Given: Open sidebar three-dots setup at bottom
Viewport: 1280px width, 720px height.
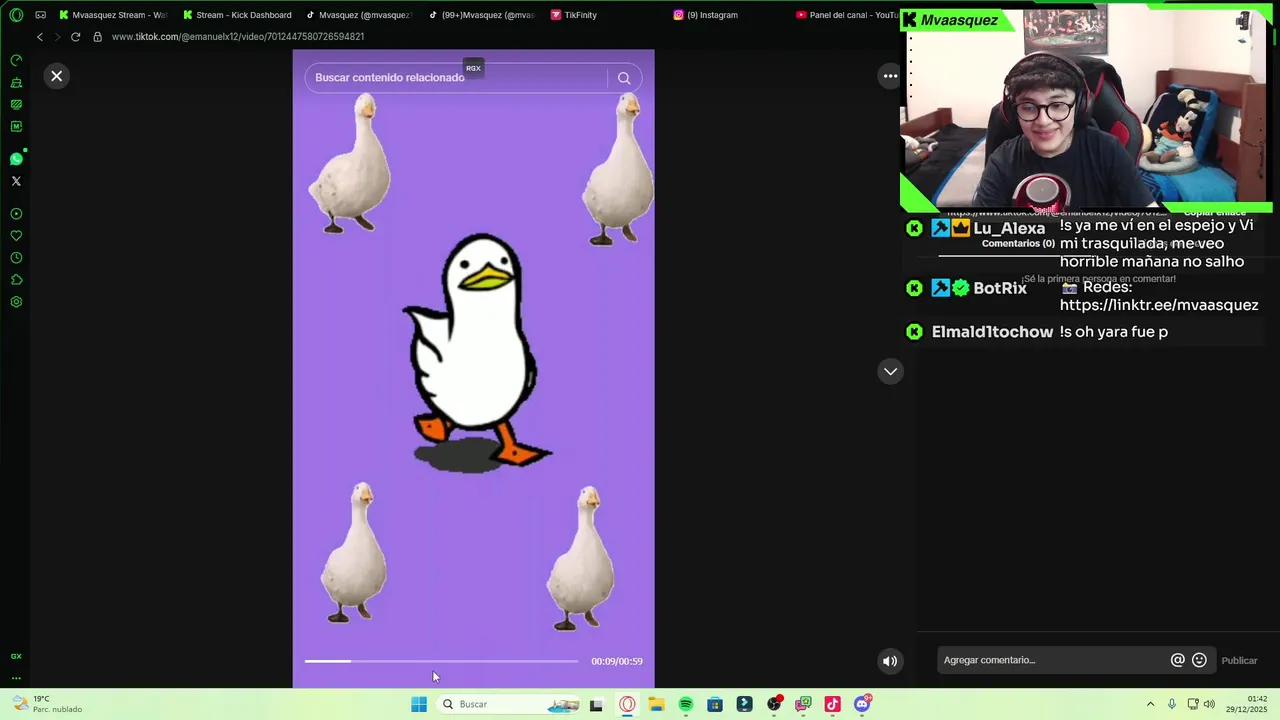Looking at the screenshot, I should (x=16, y=677).
